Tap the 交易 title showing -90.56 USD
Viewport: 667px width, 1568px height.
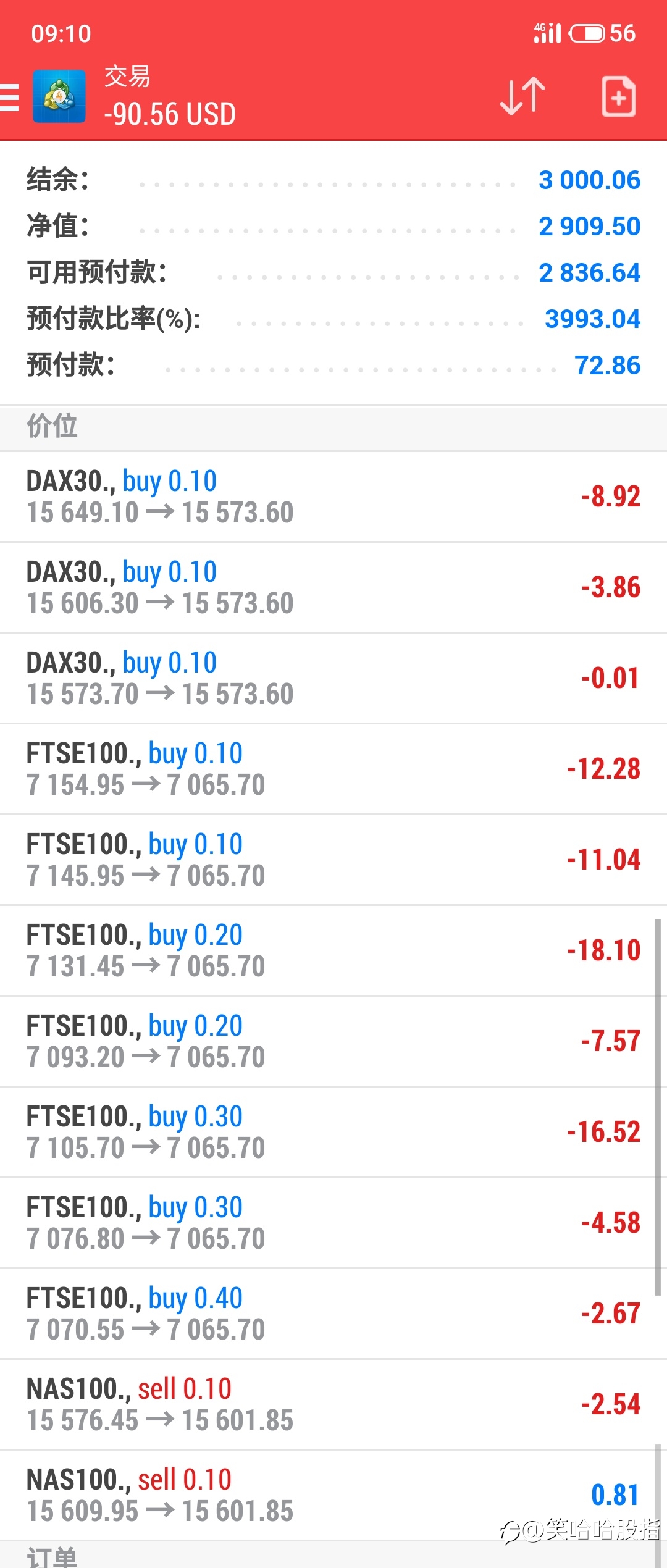click(170, 97)
